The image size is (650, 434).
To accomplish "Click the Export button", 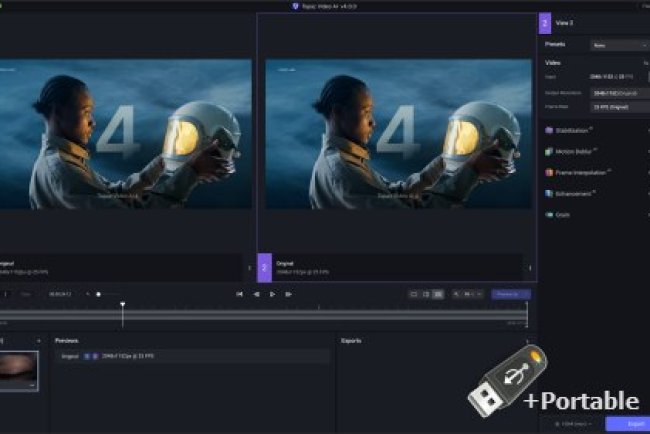I will pyautogui.click(x=628, y=424).
